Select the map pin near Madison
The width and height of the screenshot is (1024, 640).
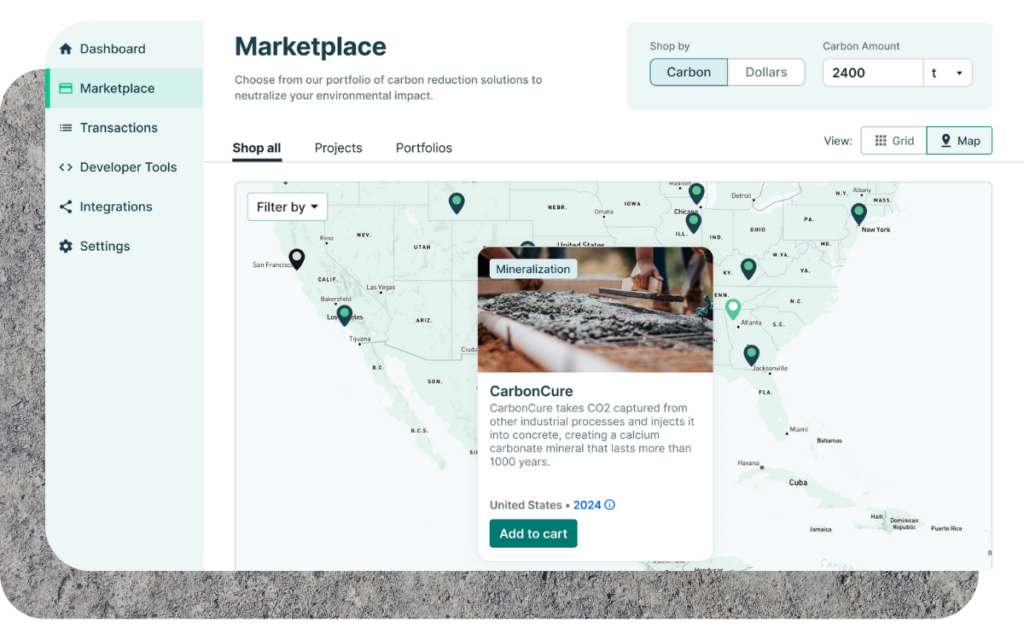tap(696, 193)
